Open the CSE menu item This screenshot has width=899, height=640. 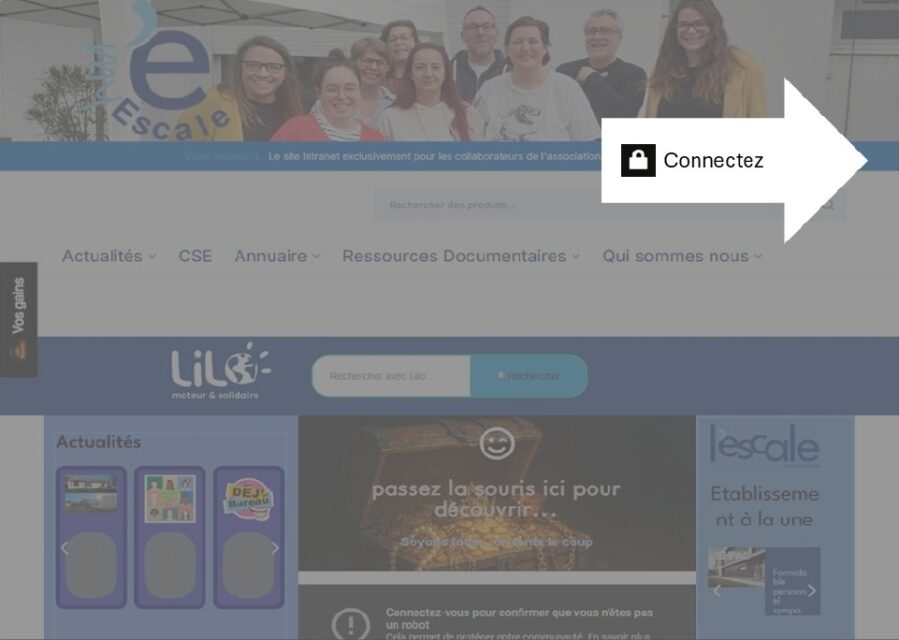[195, 256]
